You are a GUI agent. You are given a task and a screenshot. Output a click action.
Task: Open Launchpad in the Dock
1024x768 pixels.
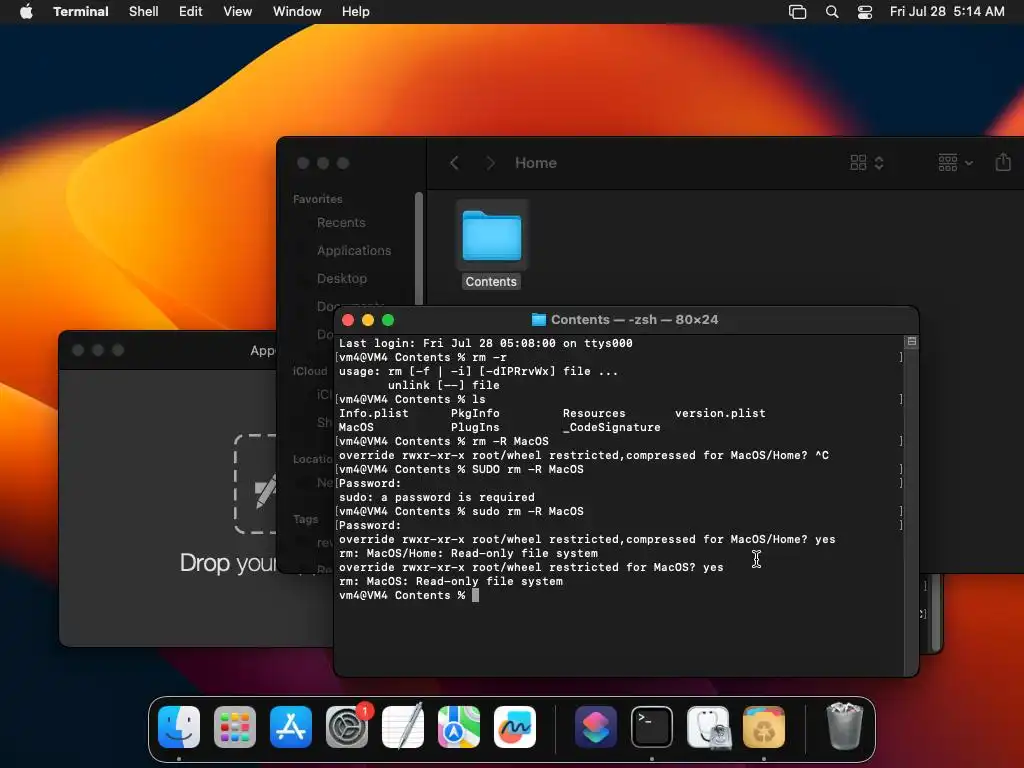click(x=235, y=727)
